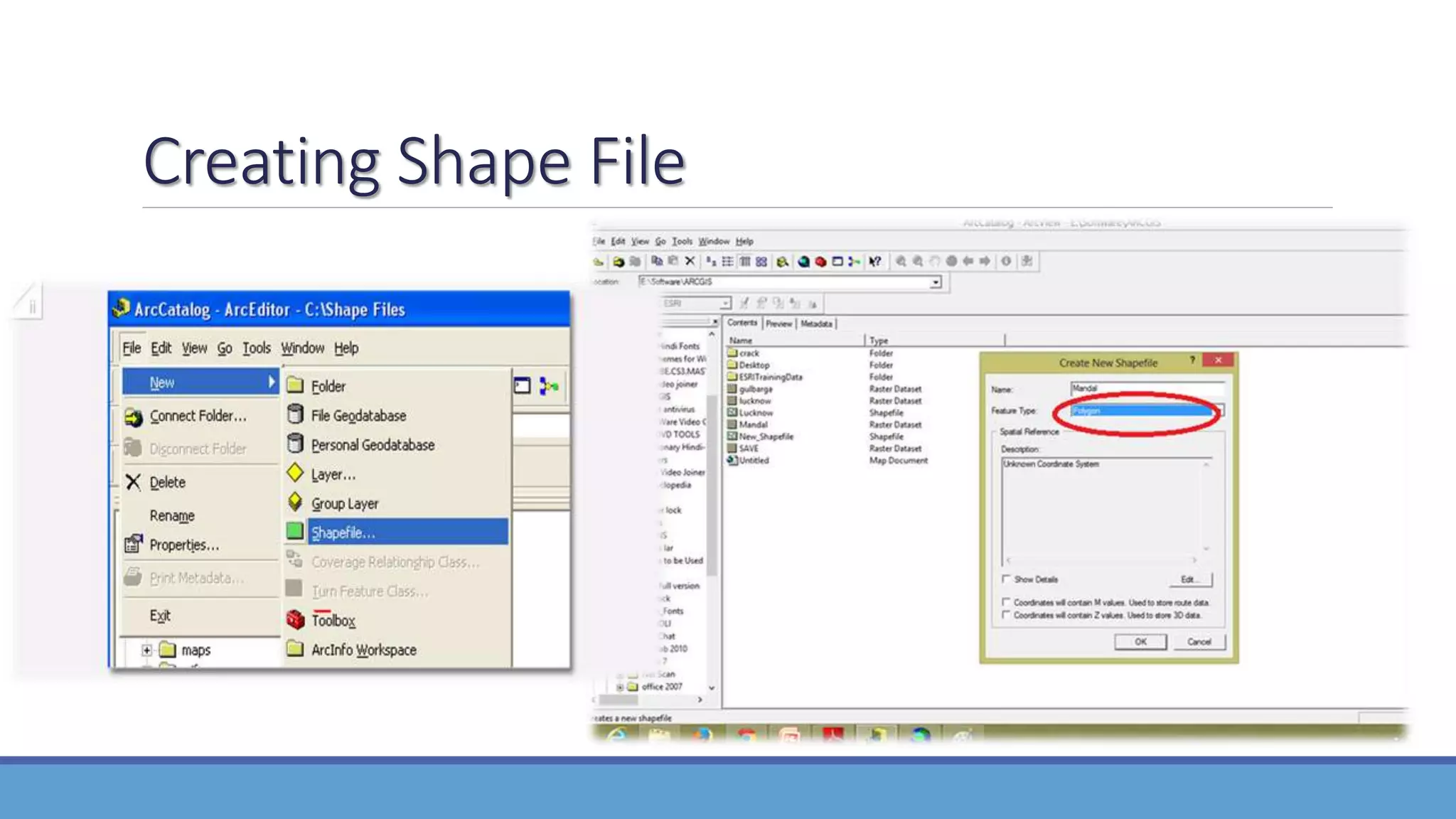Click Back arrow in ArcView geography toolbar
The image size is (1456, 819).
968,262
